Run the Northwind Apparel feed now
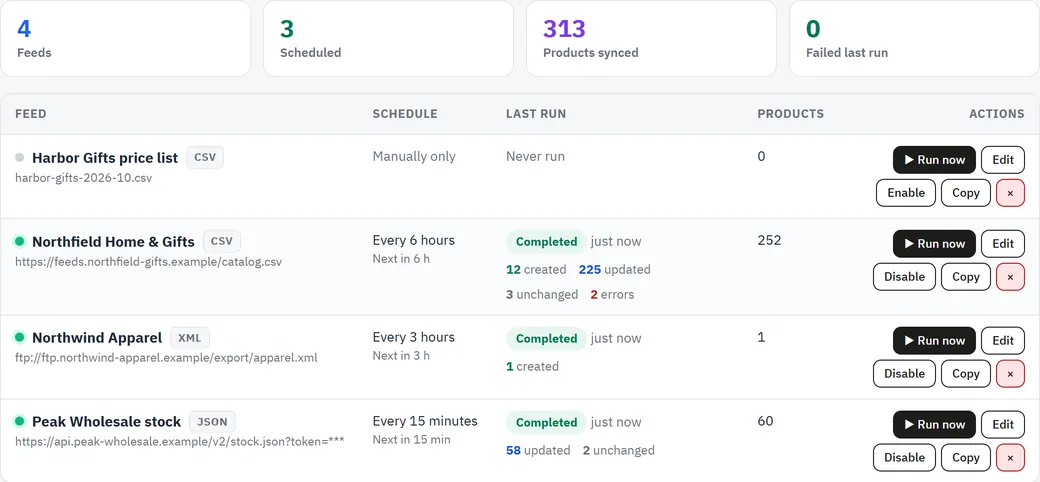Image resolution: width=1040 pixels, height=482 pixels. 934,341
